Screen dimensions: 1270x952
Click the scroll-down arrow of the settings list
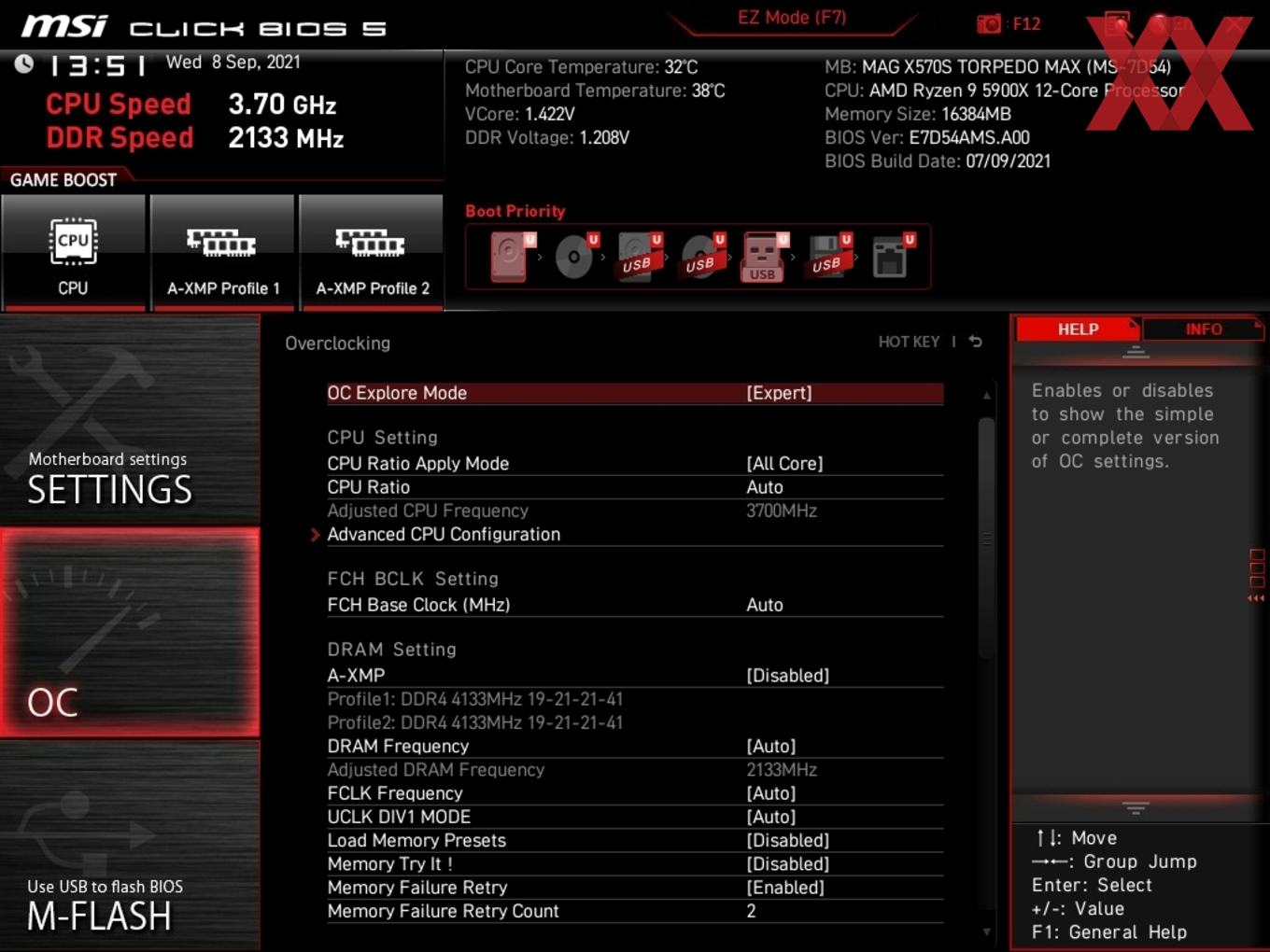[x=986, y=931]
